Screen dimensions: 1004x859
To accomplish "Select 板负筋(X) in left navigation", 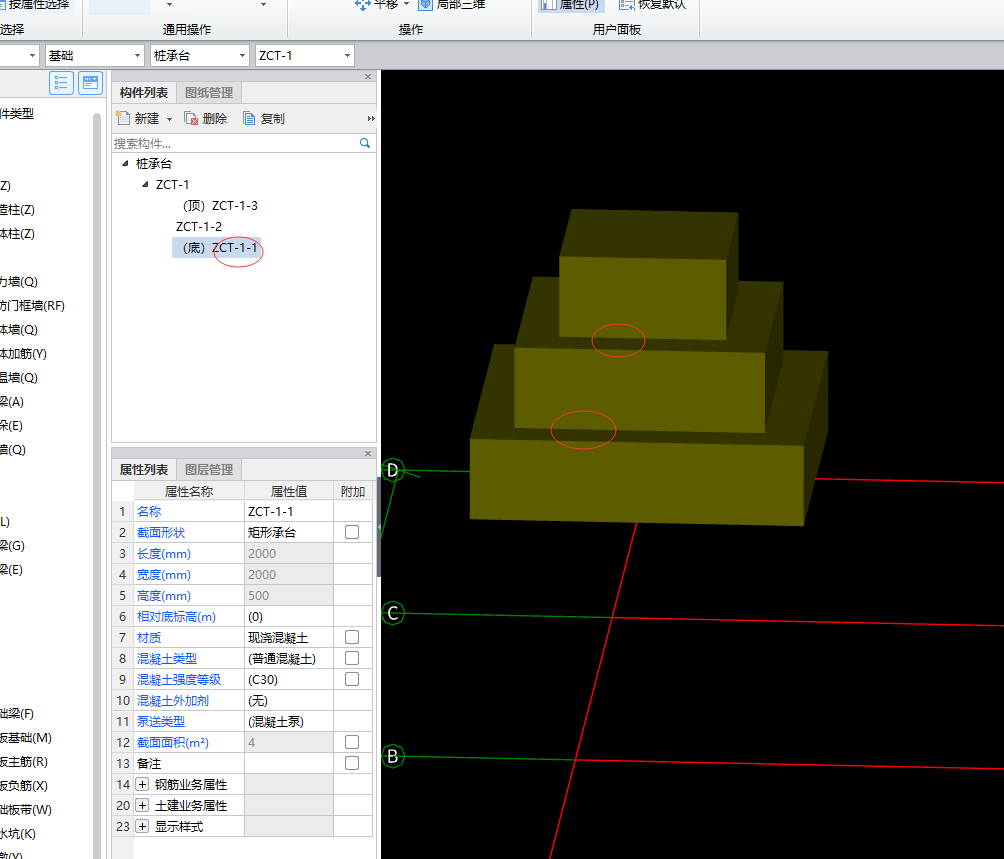I will click(24, 785).
